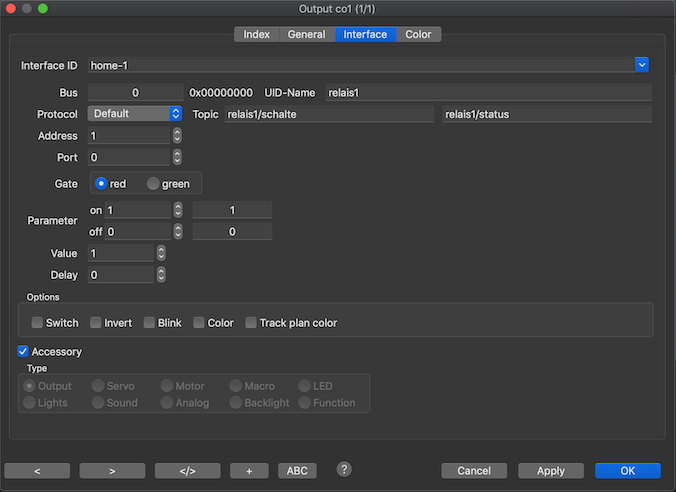Click the Port stepper arrows
676x492 pixels.
[177, 157]
